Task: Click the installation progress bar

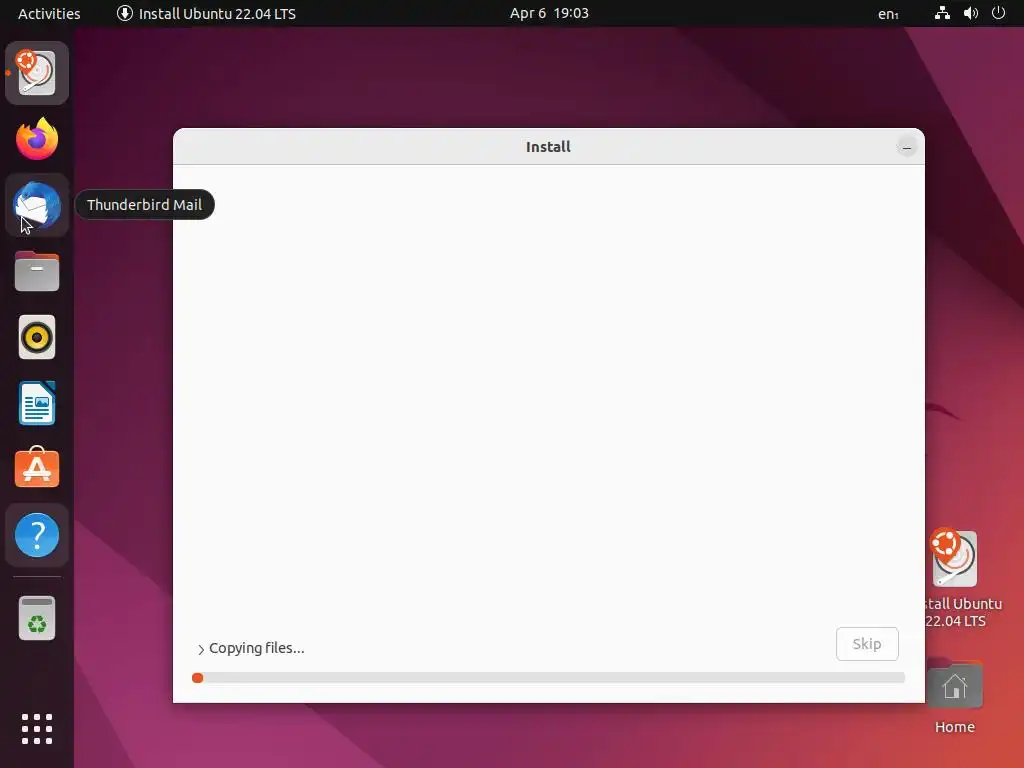Action: pyautogui.click(x=549, y=678)
